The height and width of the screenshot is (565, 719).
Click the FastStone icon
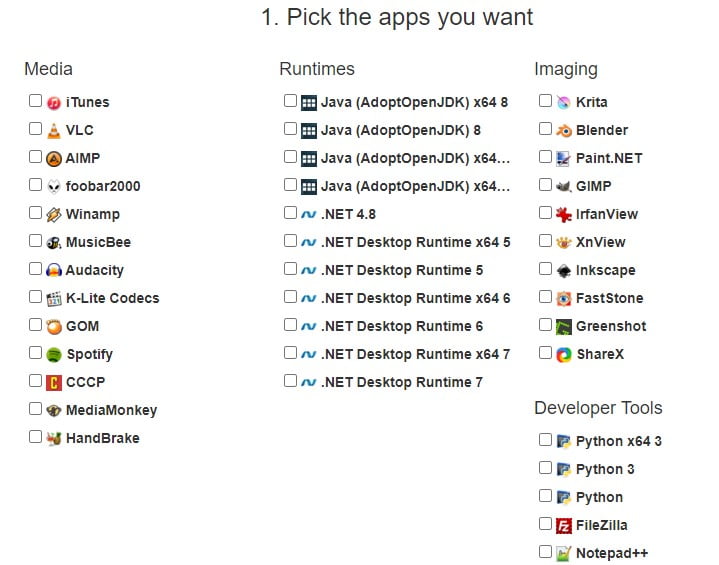pos(564,299)
